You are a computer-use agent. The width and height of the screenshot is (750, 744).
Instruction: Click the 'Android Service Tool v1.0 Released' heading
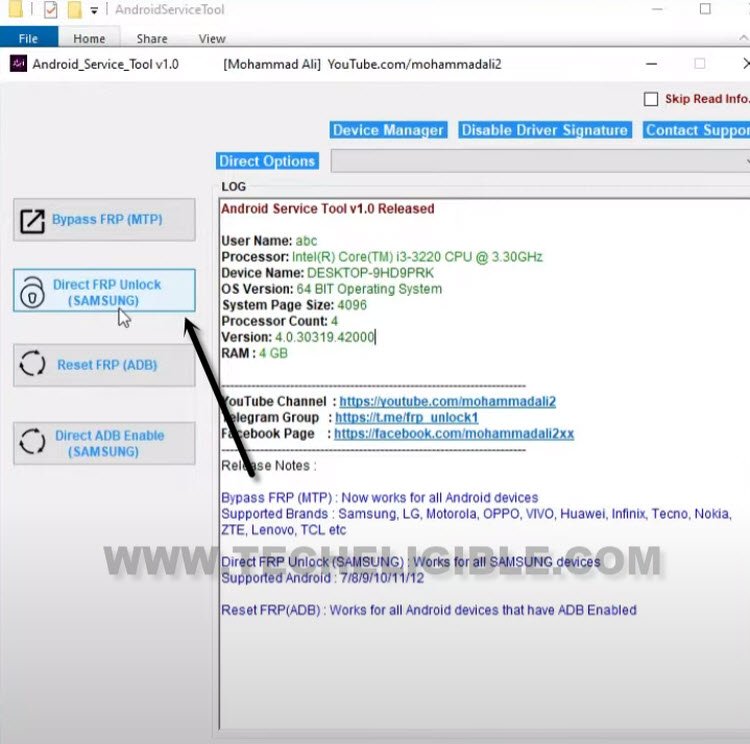[328, 209]
